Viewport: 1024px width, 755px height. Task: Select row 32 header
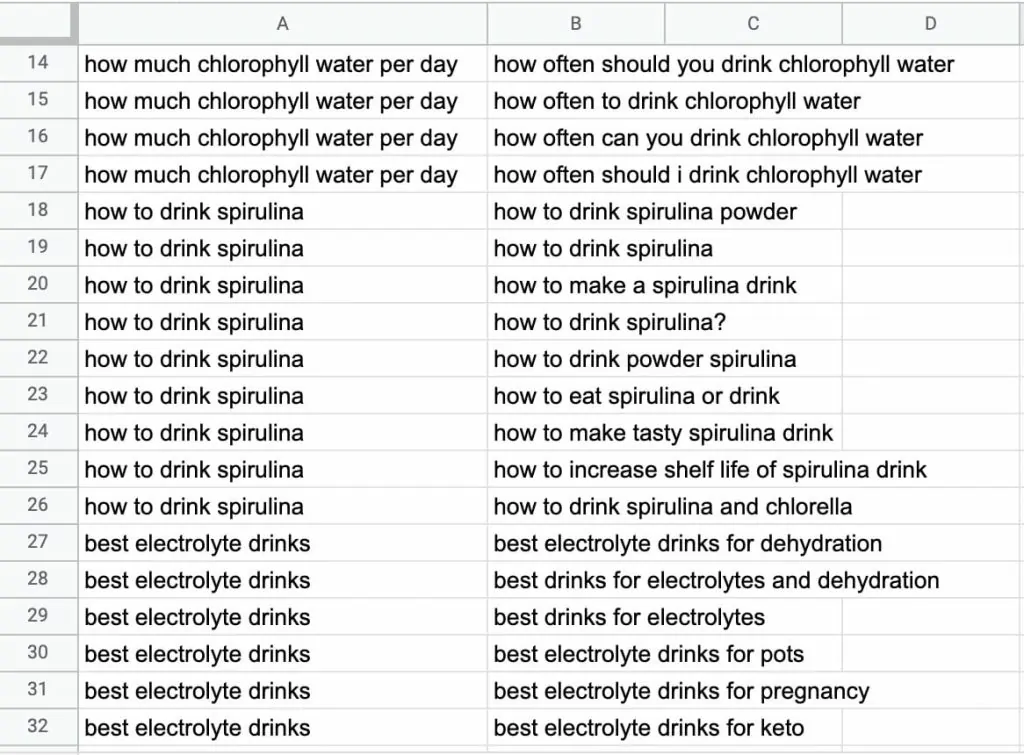click(x=38, y=726)
